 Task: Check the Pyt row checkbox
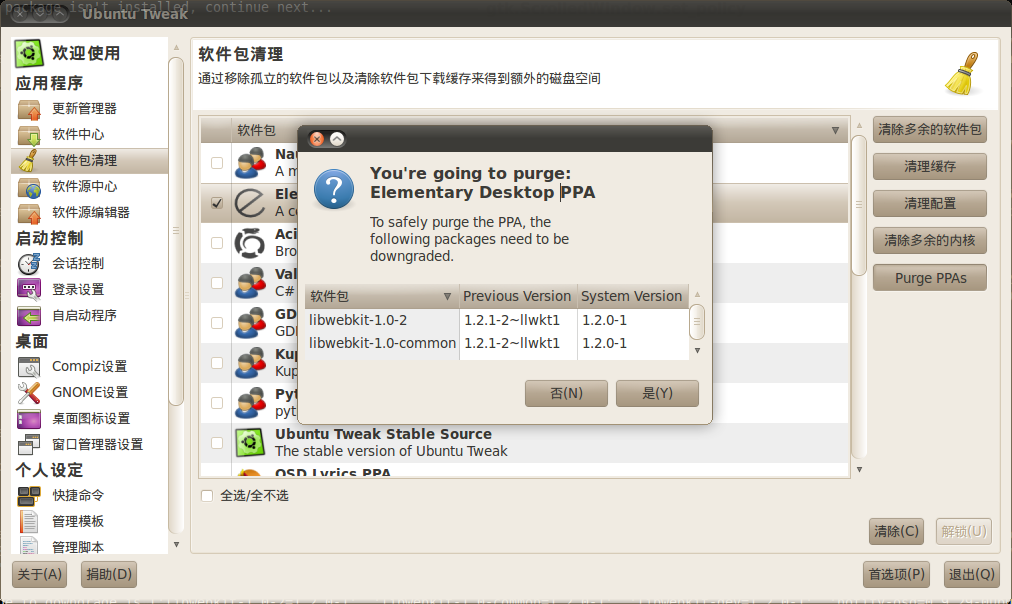(217, 403)
